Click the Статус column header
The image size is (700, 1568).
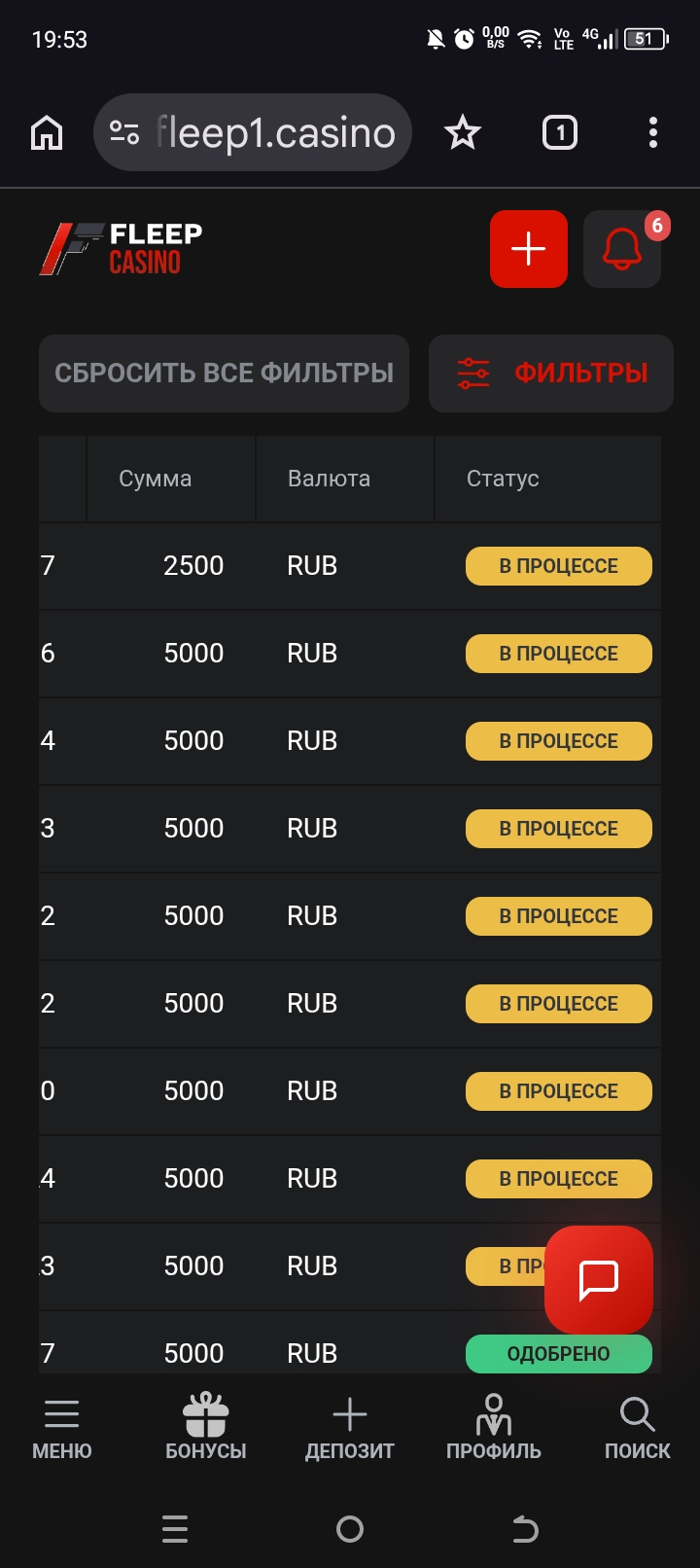click(x=503, y=479)
